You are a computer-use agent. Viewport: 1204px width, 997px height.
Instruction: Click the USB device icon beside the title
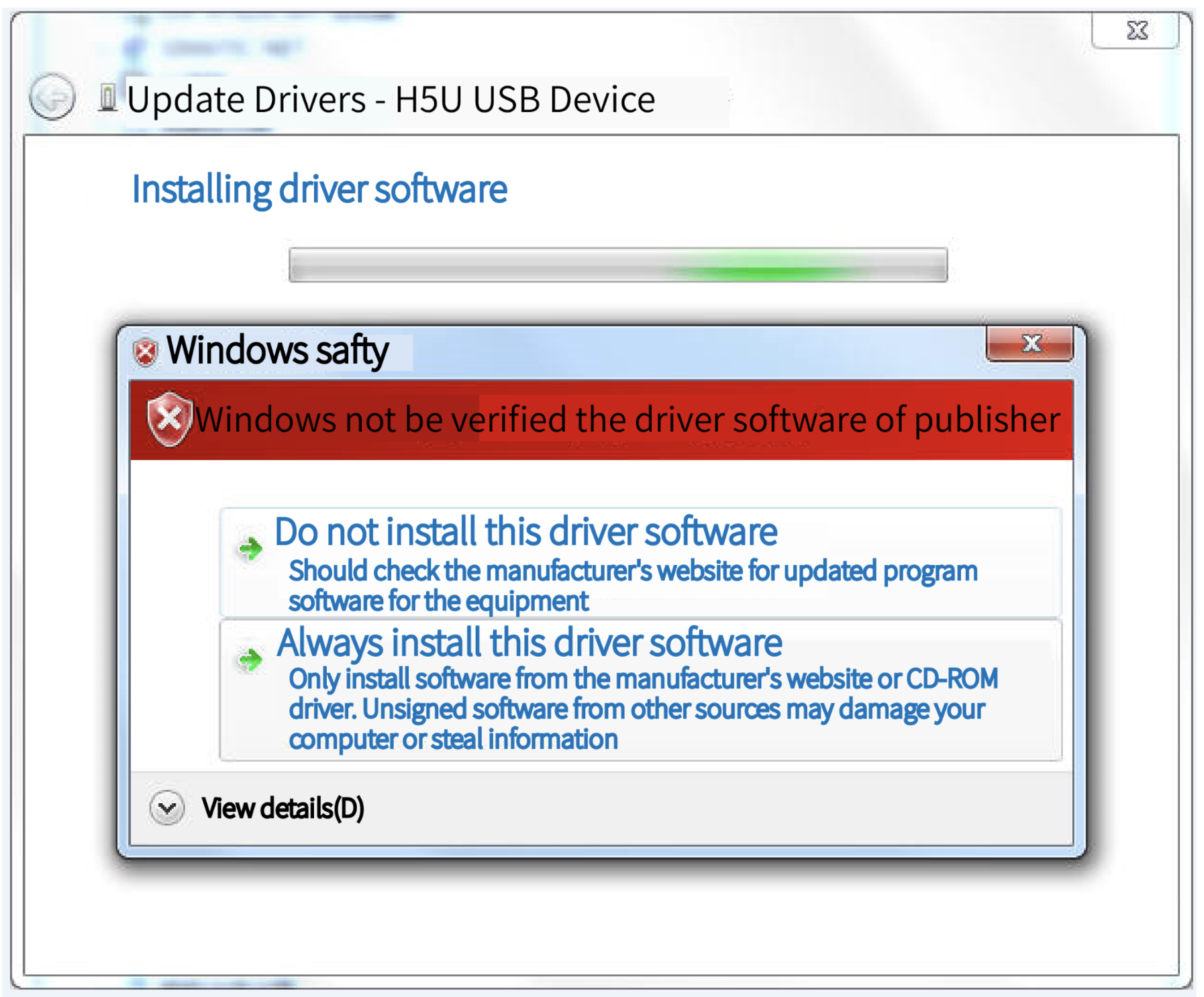107,97
